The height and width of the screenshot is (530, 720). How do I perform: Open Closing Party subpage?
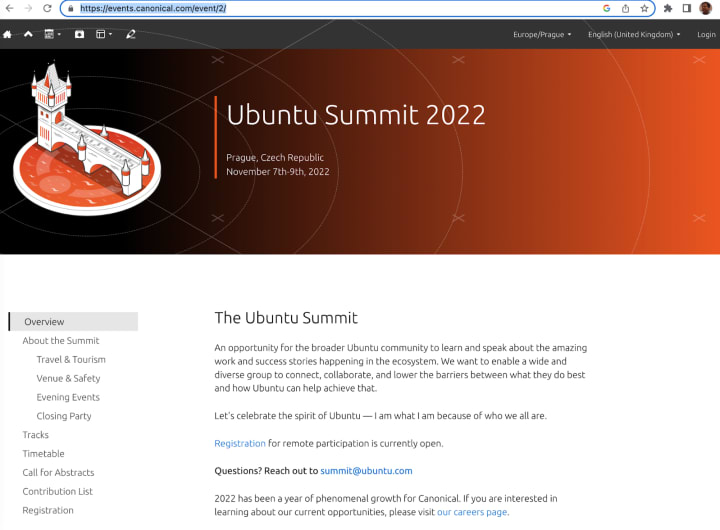64,416
